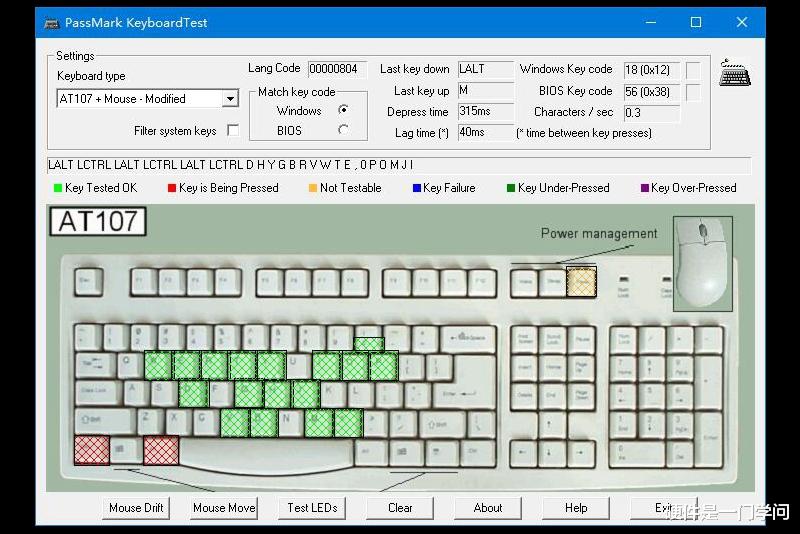
Task: Click the Mouse Move button
Action: click(x=224, y=508)
